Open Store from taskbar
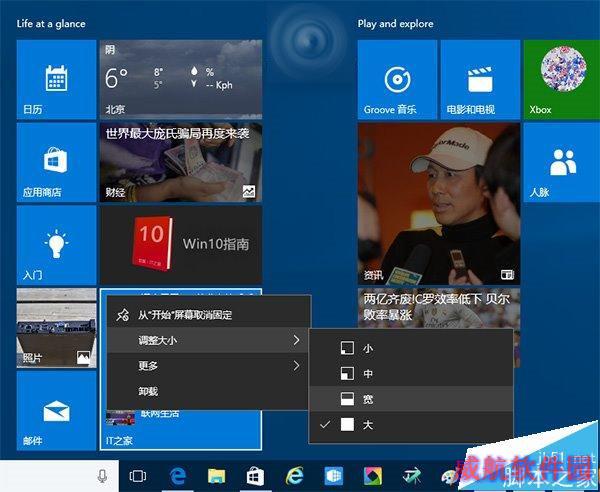The image size is (600, 492). coord(255,476)
